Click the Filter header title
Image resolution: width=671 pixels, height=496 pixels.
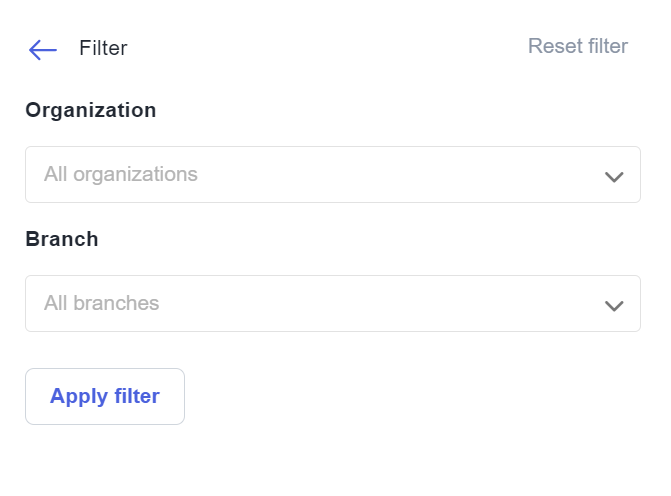103,48
